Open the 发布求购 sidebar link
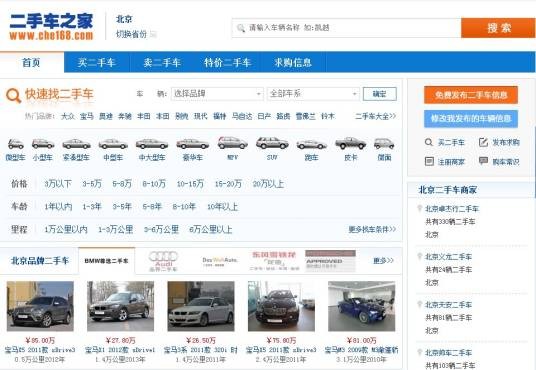Screen dimensions: 536x370 506,142
